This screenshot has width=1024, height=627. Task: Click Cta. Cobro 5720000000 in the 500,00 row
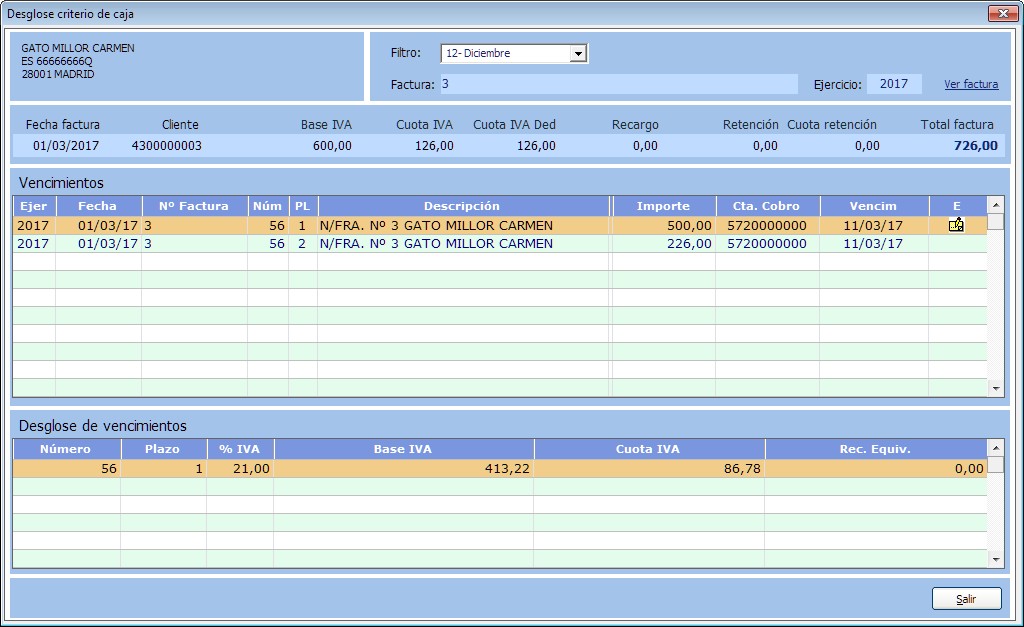pos(767,226)
